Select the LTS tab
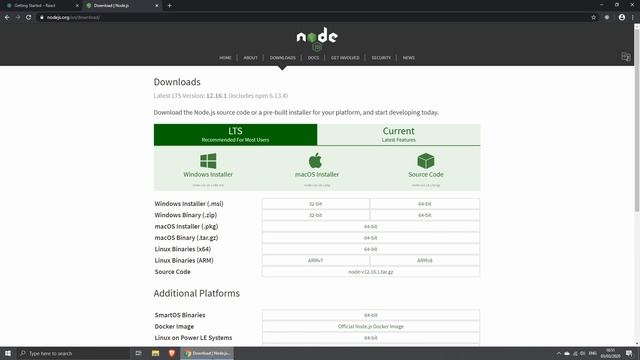 (x=236, y=135)
